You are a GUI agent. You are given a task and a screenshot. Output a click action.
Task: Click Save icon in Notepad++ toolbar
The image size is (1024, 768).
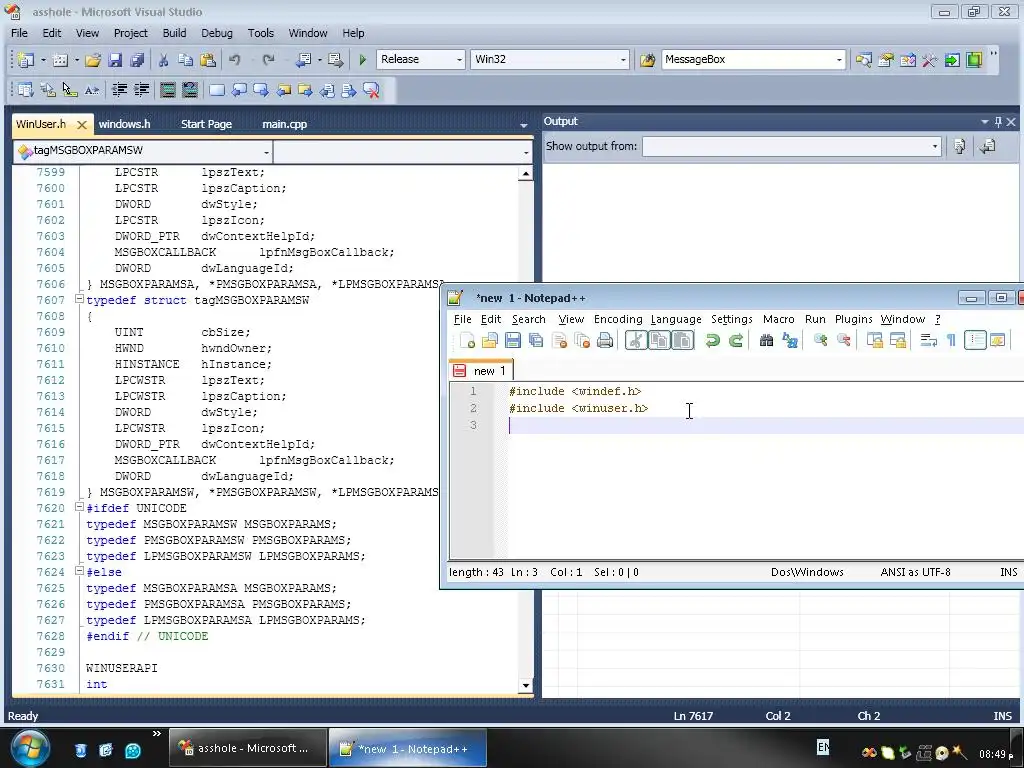pos(513,340)
